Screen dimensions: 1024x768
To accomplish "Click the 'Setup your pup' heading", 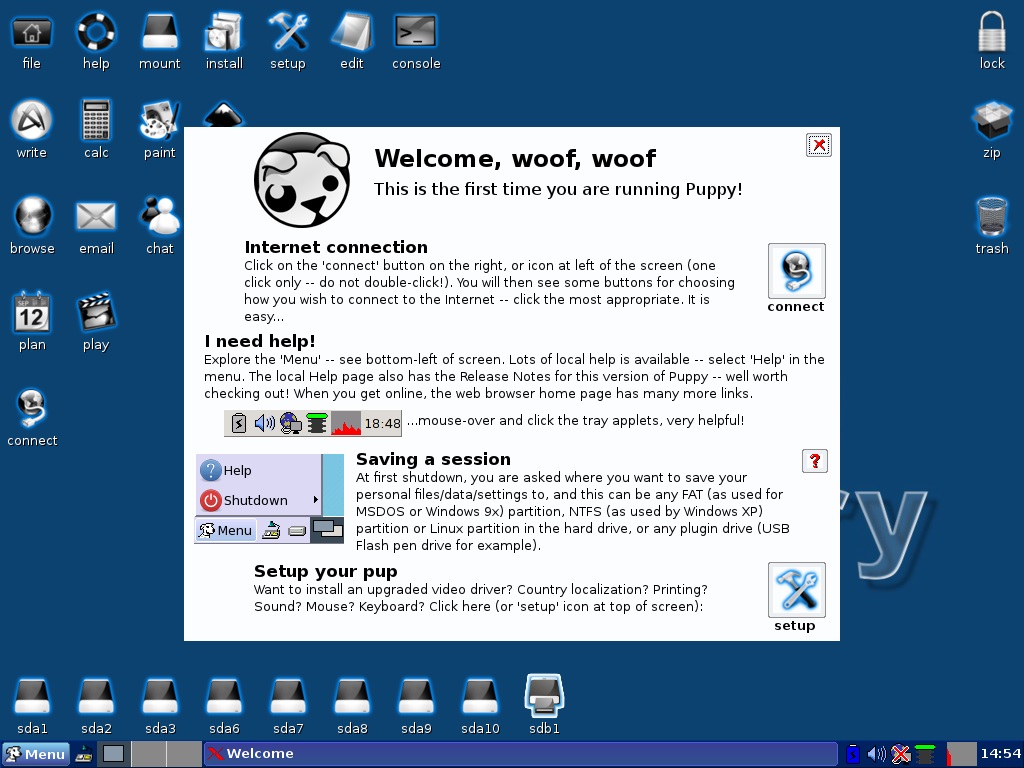I will (x=325, y=571).
